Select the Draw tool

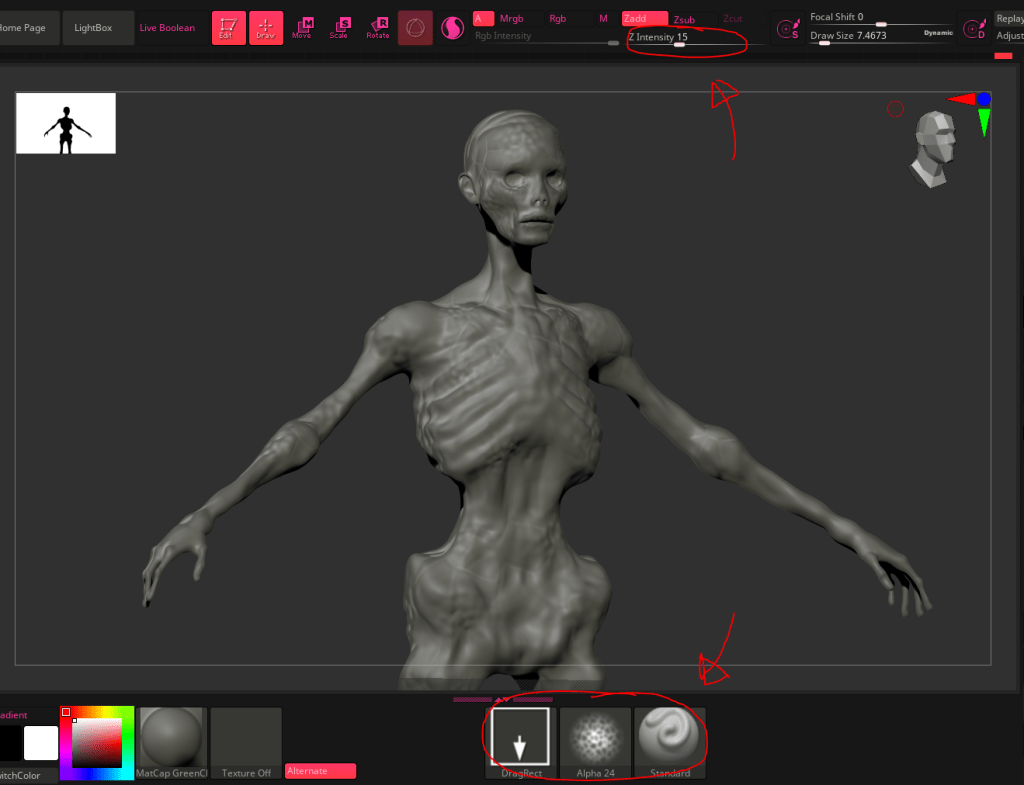(x=266, y=28)
